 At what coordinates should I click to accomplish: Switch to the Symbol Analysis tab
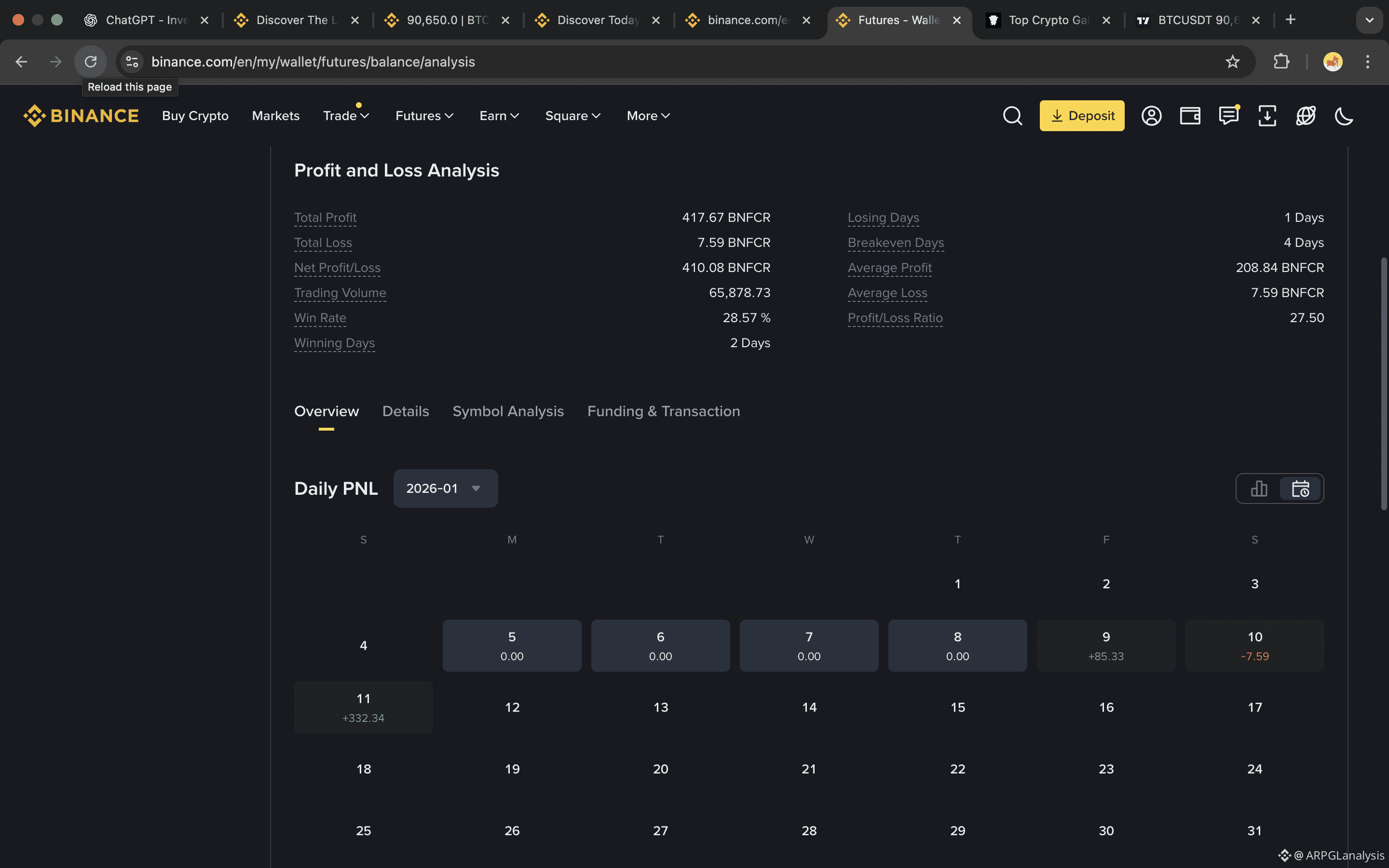pos(508,412)
